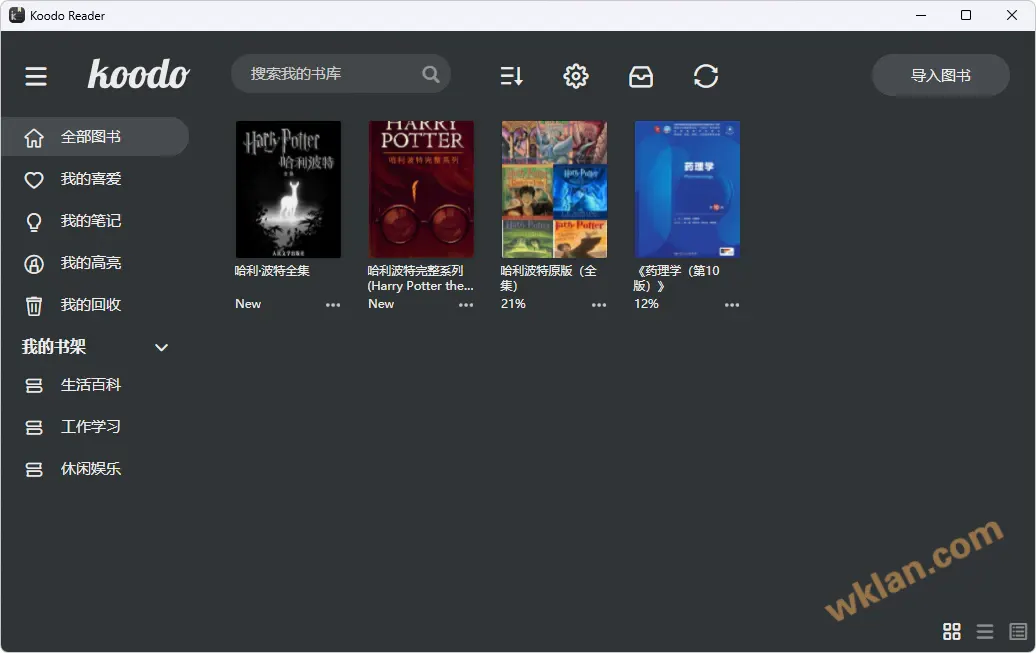Image resolution: width=1036 pixels, height=653 pixels.
Task: Open the sort order options
Action: click(x=511, y=76)
